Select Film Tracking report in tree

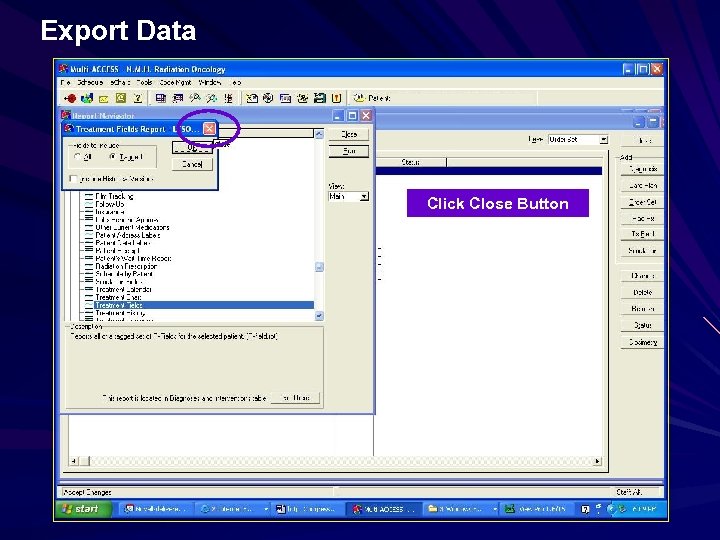point(114,196)
